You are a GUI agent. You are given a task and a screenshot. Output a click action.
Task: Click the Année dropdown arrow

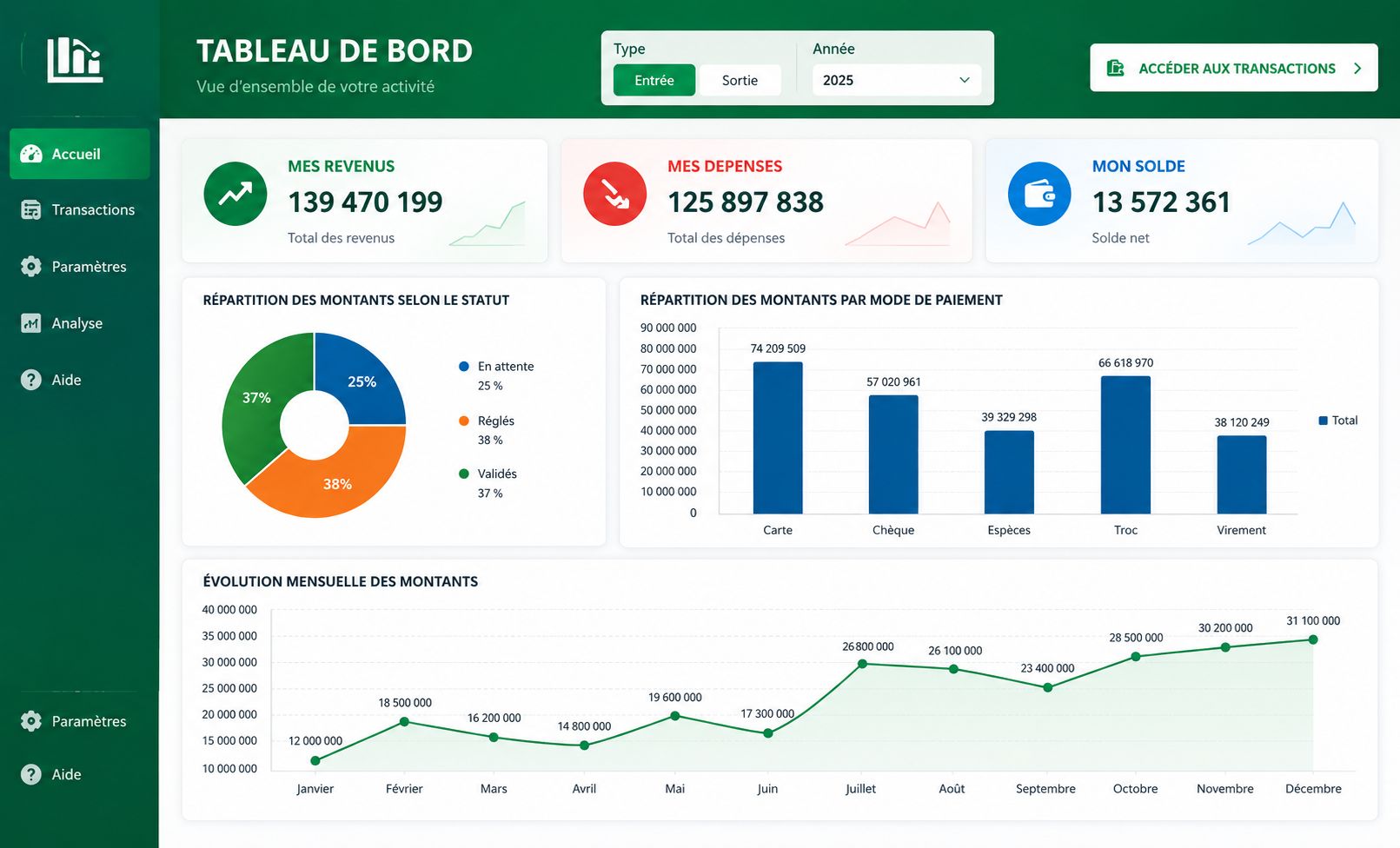coord(964,80)
